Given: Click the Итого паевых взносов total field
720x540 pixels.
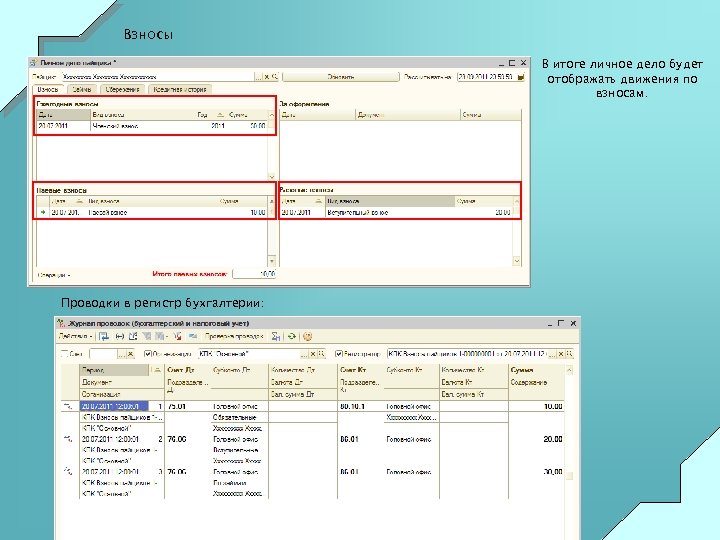Looking at the screenshot, I should (x=254, y=274).
